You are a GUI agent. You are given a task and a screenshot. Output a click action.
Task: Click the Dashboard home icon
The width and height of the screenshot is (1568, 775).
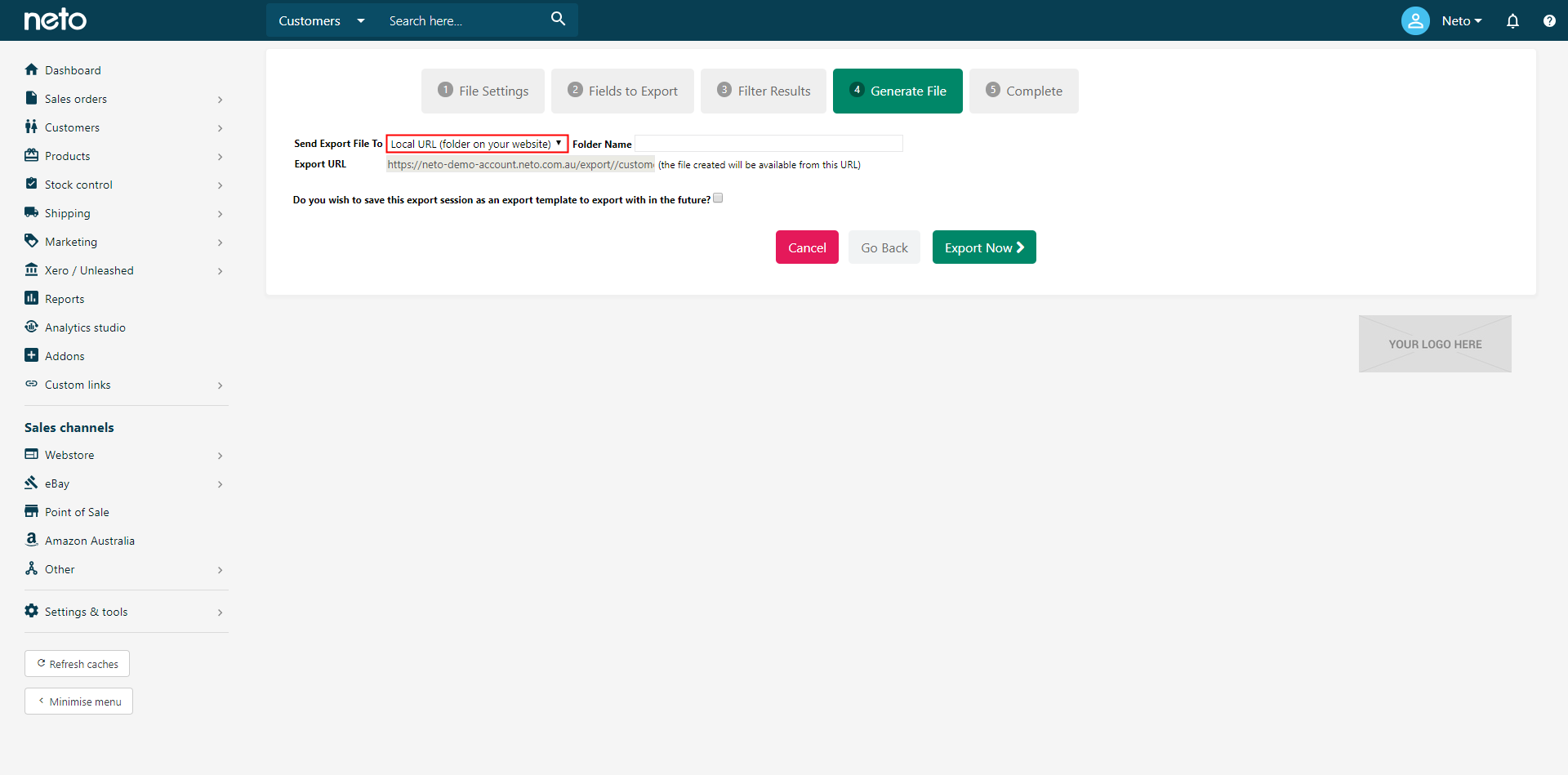pos(32,69)
